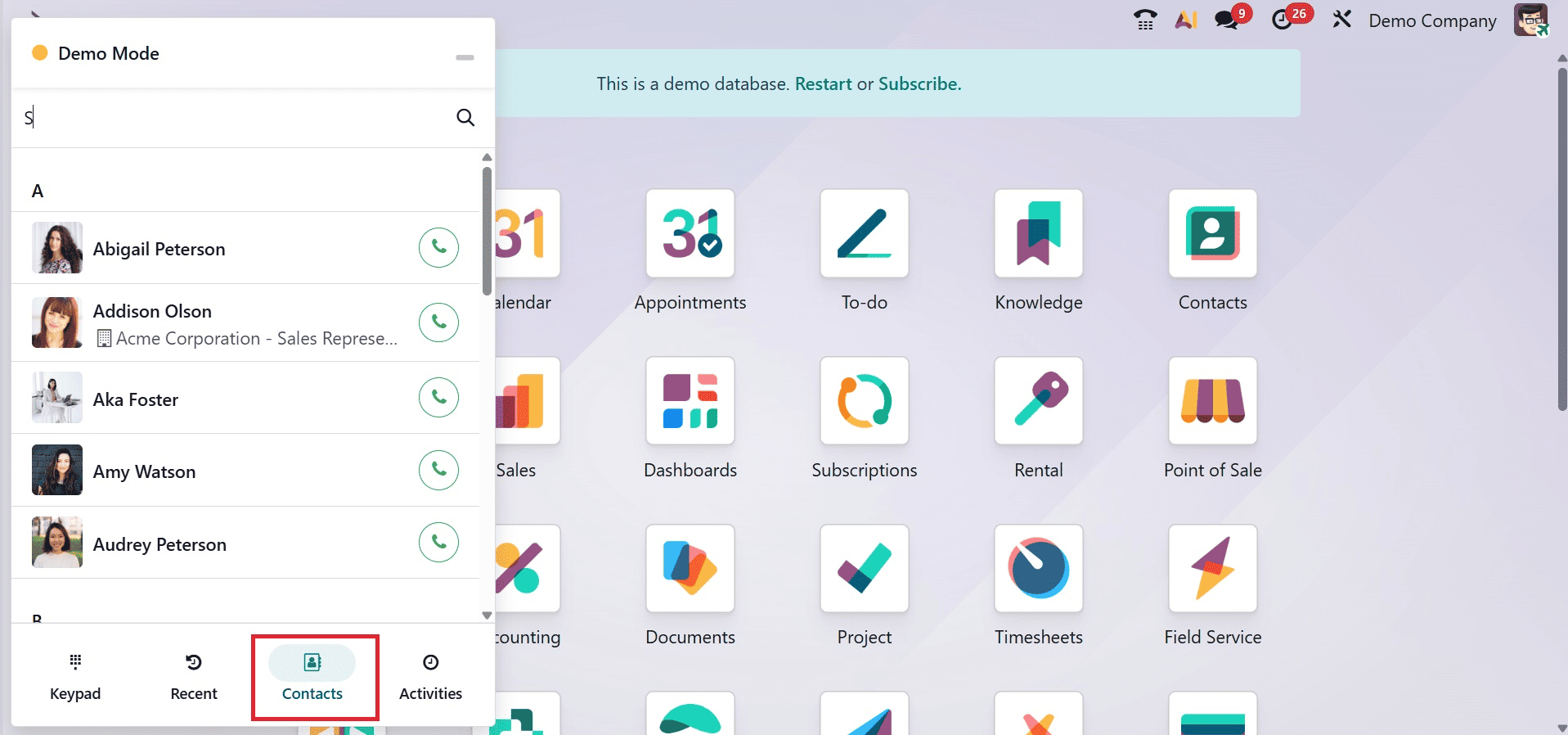Switch to the Activities tab
The height and width of the screenshot is (735, 1568).
point(430,677)
